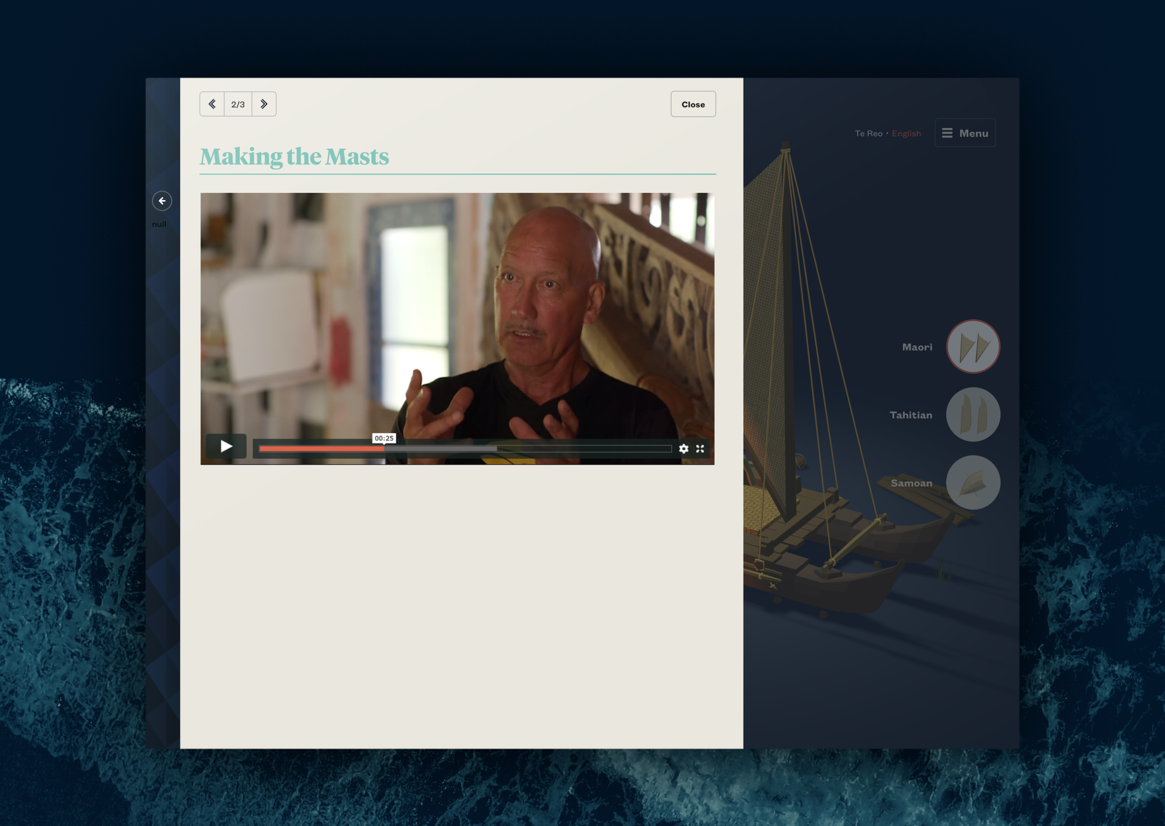
Task: Click the circular back arrow on left edge
Action: [x=162, y=201]
